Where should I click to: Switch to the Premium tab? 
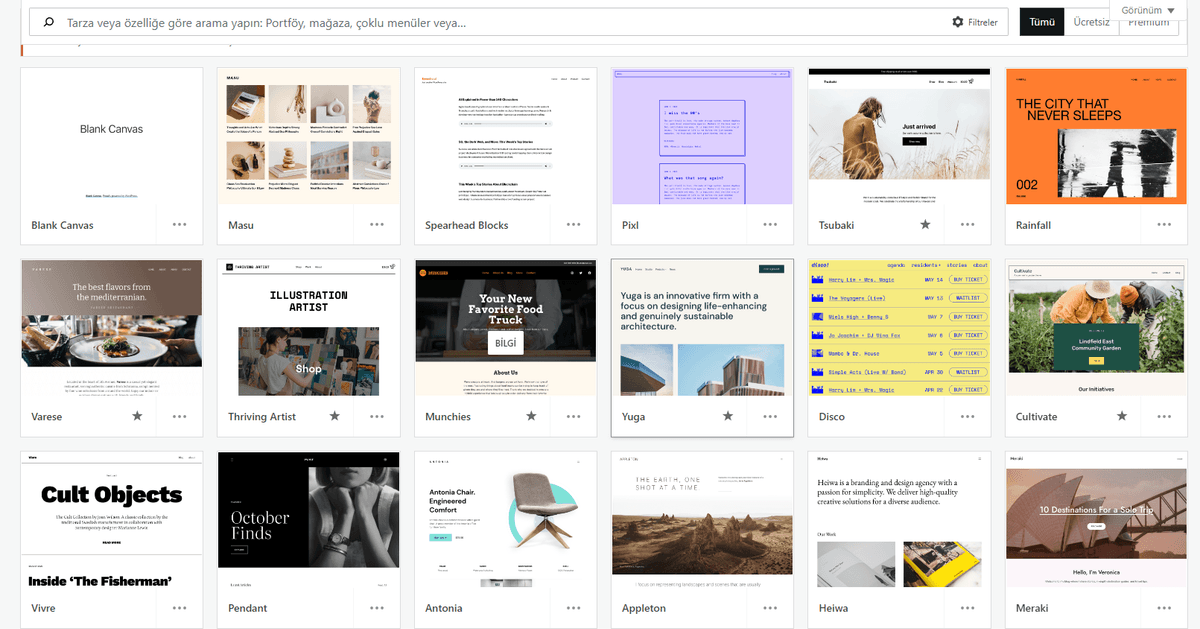tap(1148, 24)
